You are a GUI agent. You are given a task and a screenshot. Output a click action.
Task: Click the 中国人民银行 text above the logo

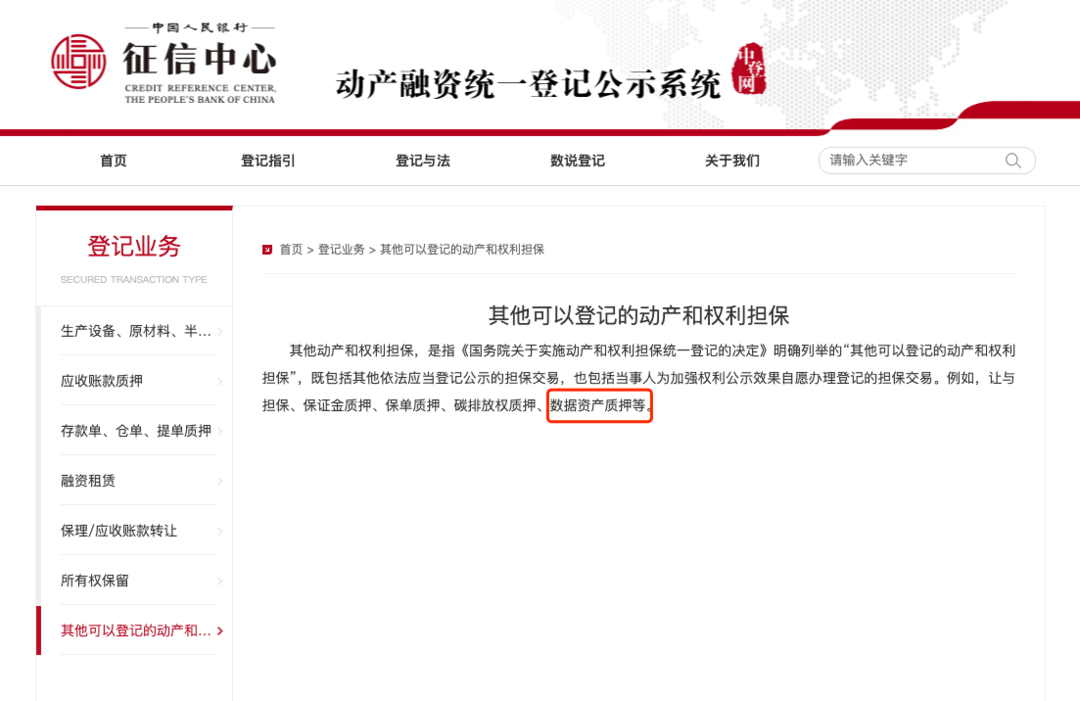[x=200, y=28]
